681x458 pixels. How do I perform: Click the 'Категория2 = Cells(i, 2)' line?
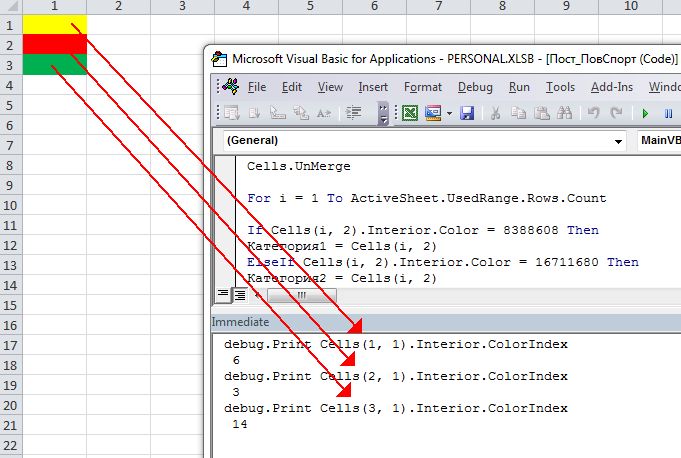342,278
